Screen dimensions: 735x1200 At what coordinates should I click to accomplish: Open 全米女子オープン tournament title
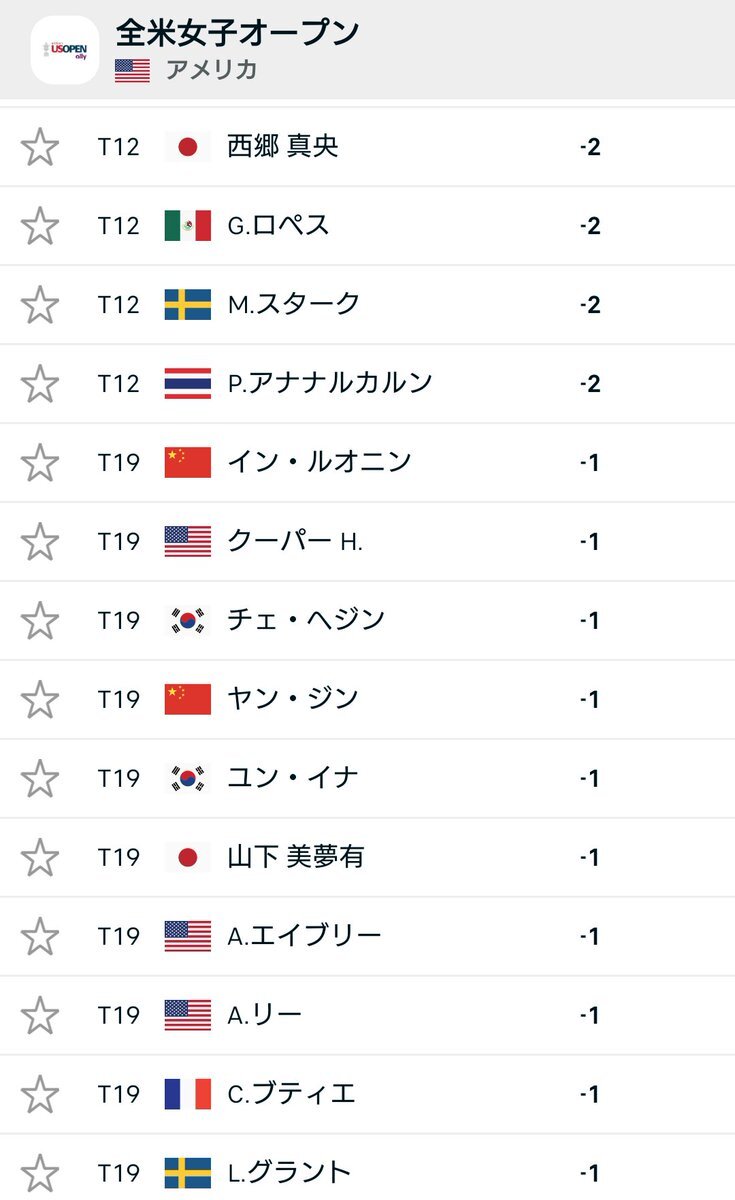click(238, 33)
